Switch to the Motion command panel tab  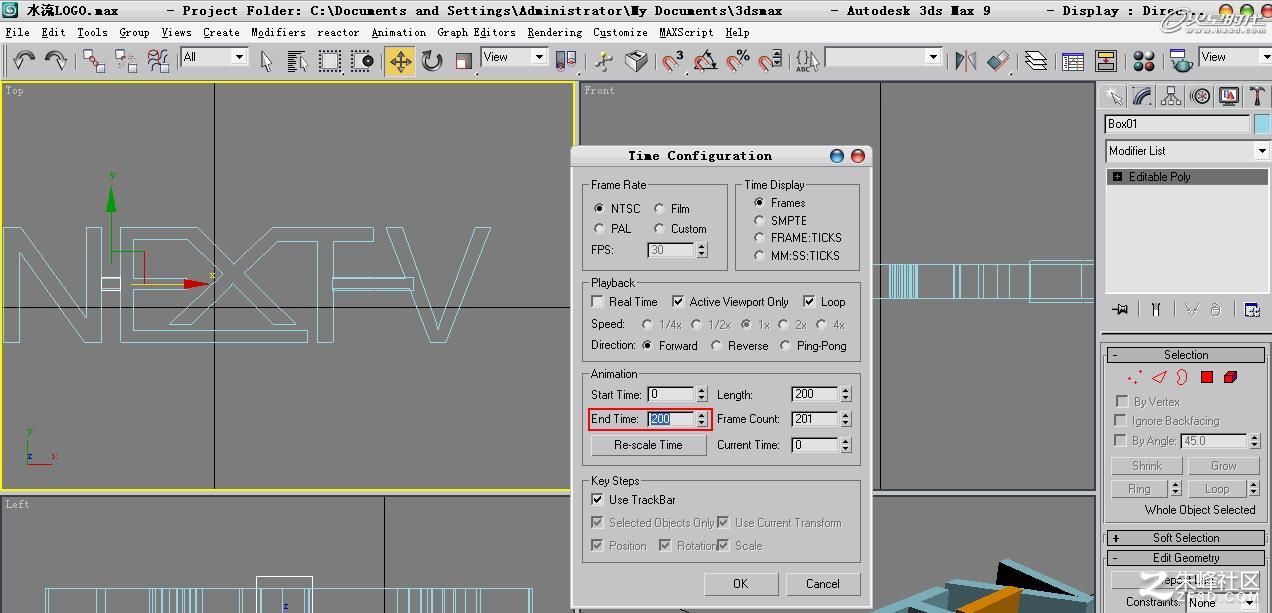point(1200,96)
